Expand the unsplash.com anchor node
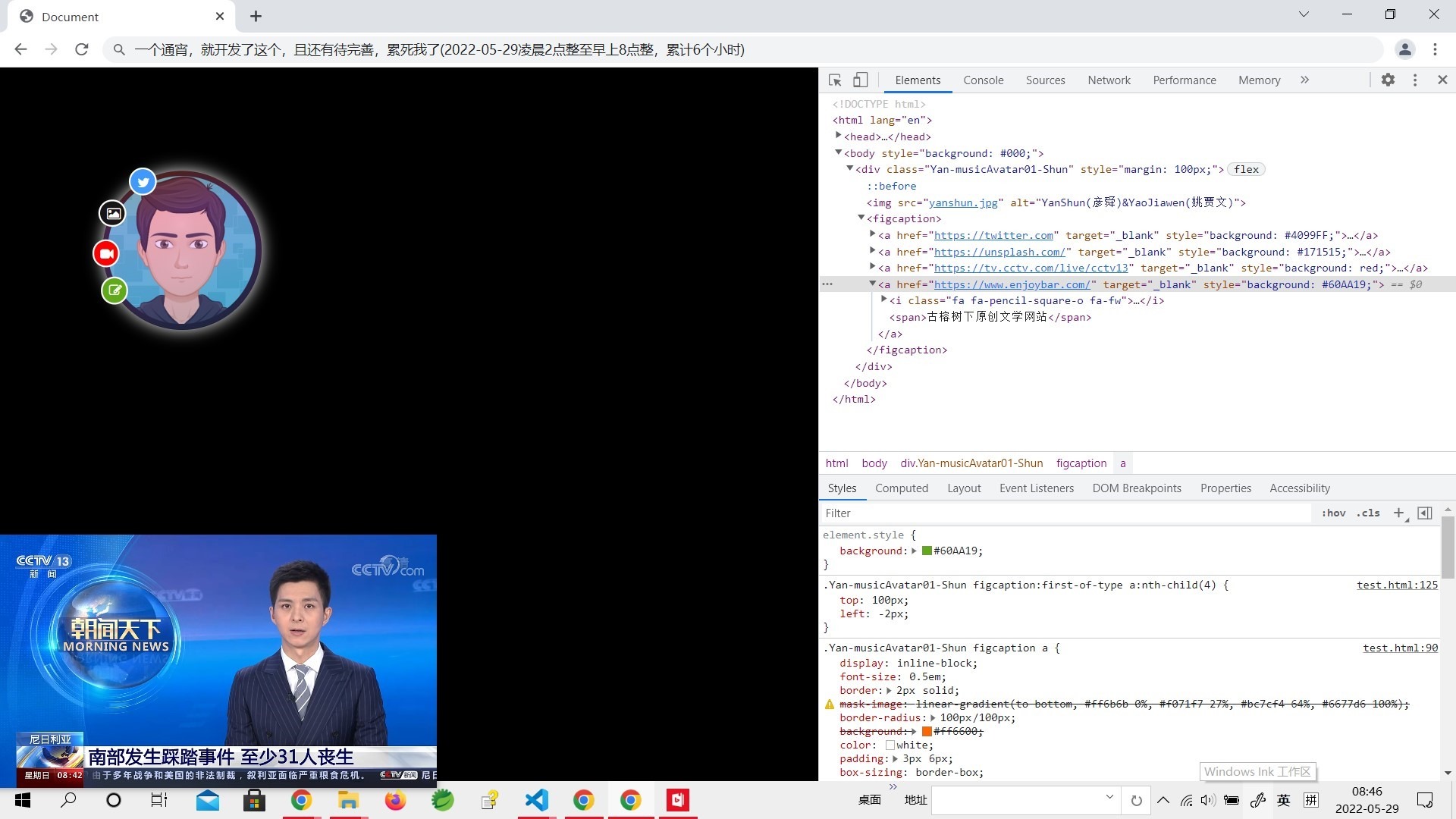This screenshot has height=819, width=1456. (872, 250)
